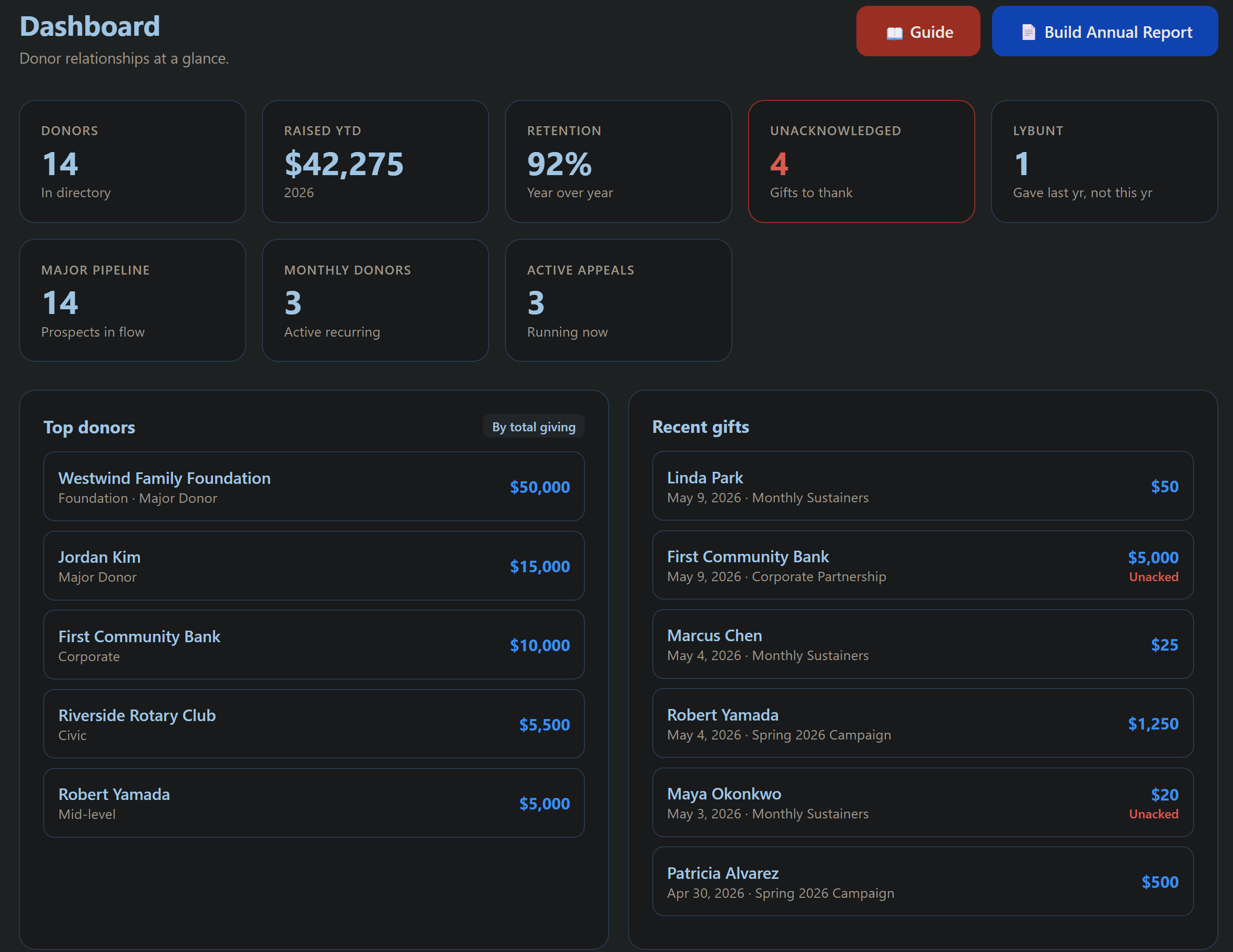Click the Recent gifts heading
1233x952 pixels.
701,427
